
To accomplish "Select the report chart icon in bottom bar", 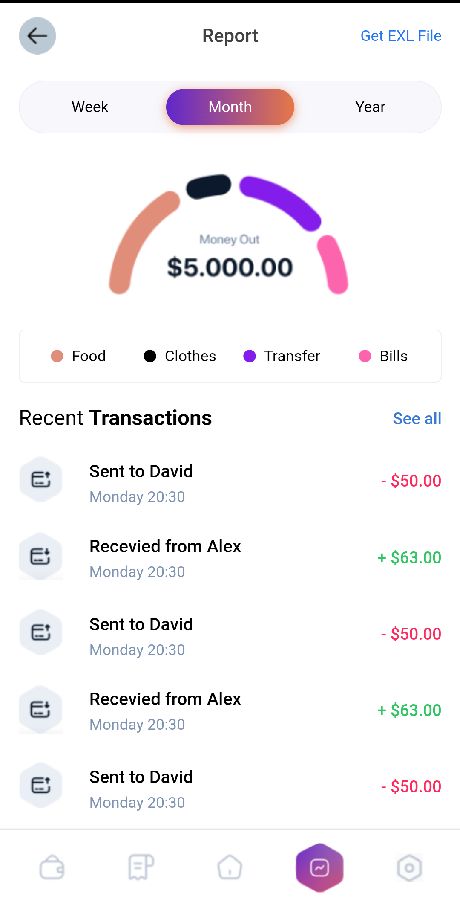I will click(319, 867).
